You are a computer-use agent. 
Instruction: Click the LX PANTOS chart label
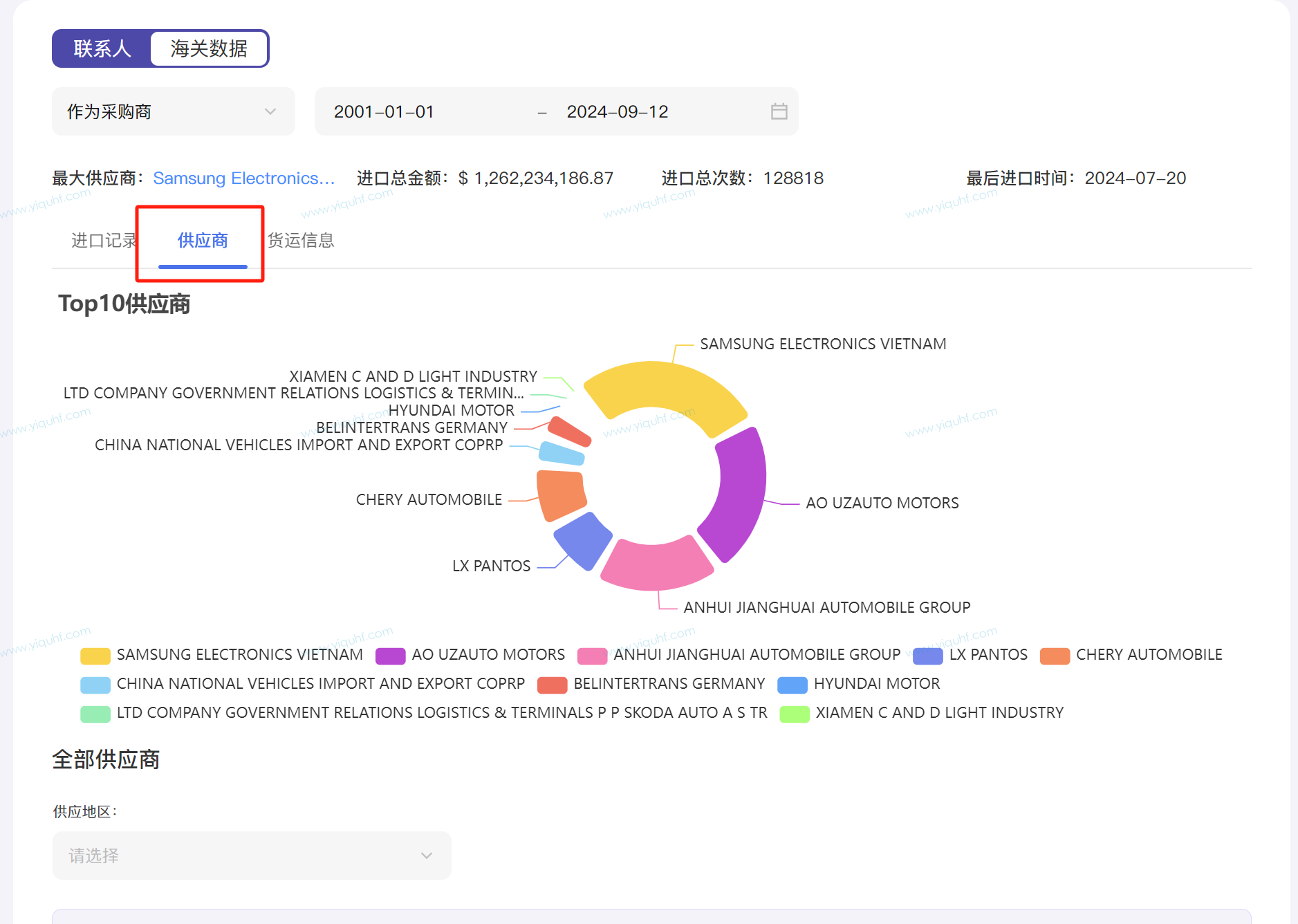[491, 566]
